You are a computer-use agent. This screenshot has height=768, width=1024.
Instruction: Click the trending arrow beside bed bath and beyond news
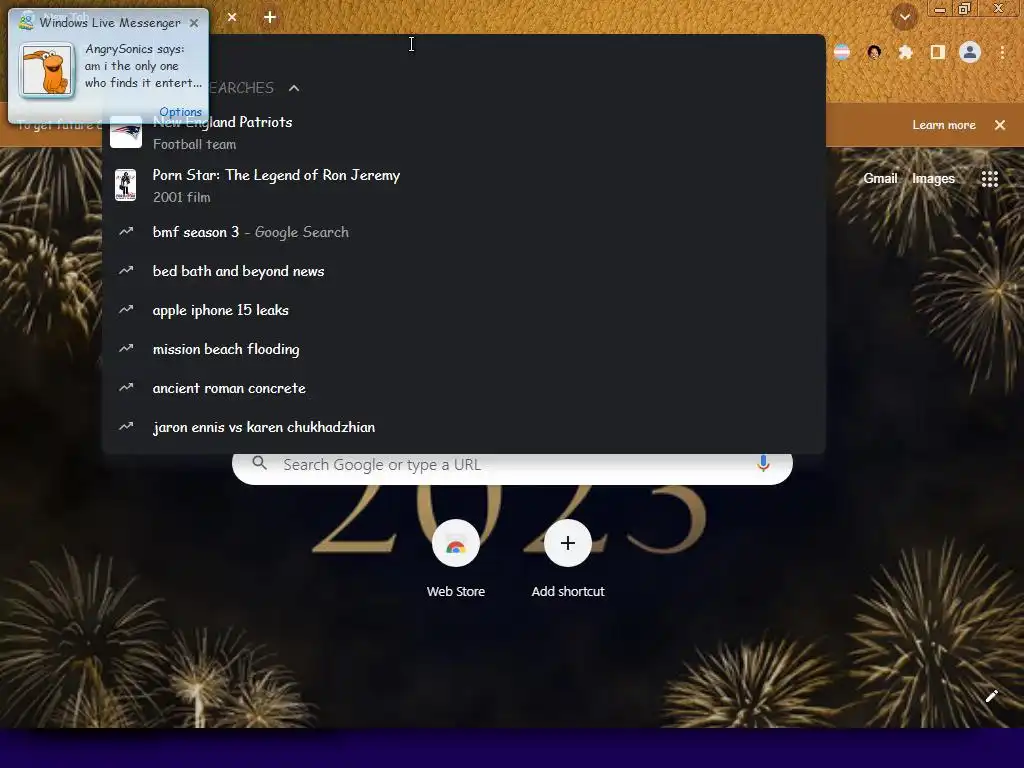click(126, 270)
